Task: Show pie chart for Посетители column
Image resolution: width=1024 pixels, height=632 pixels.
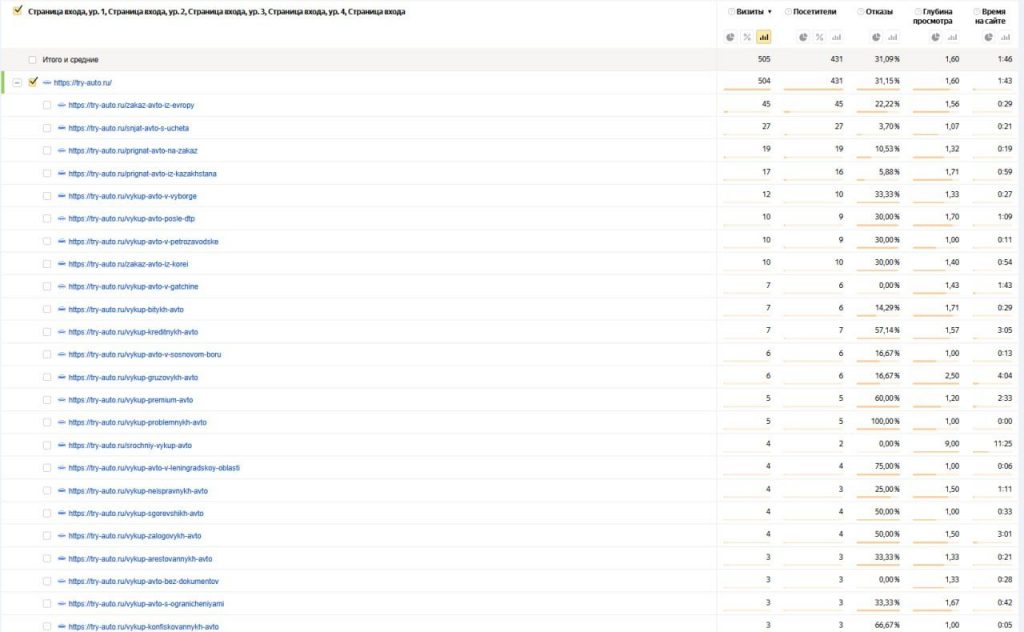Action: pos(803,37)
